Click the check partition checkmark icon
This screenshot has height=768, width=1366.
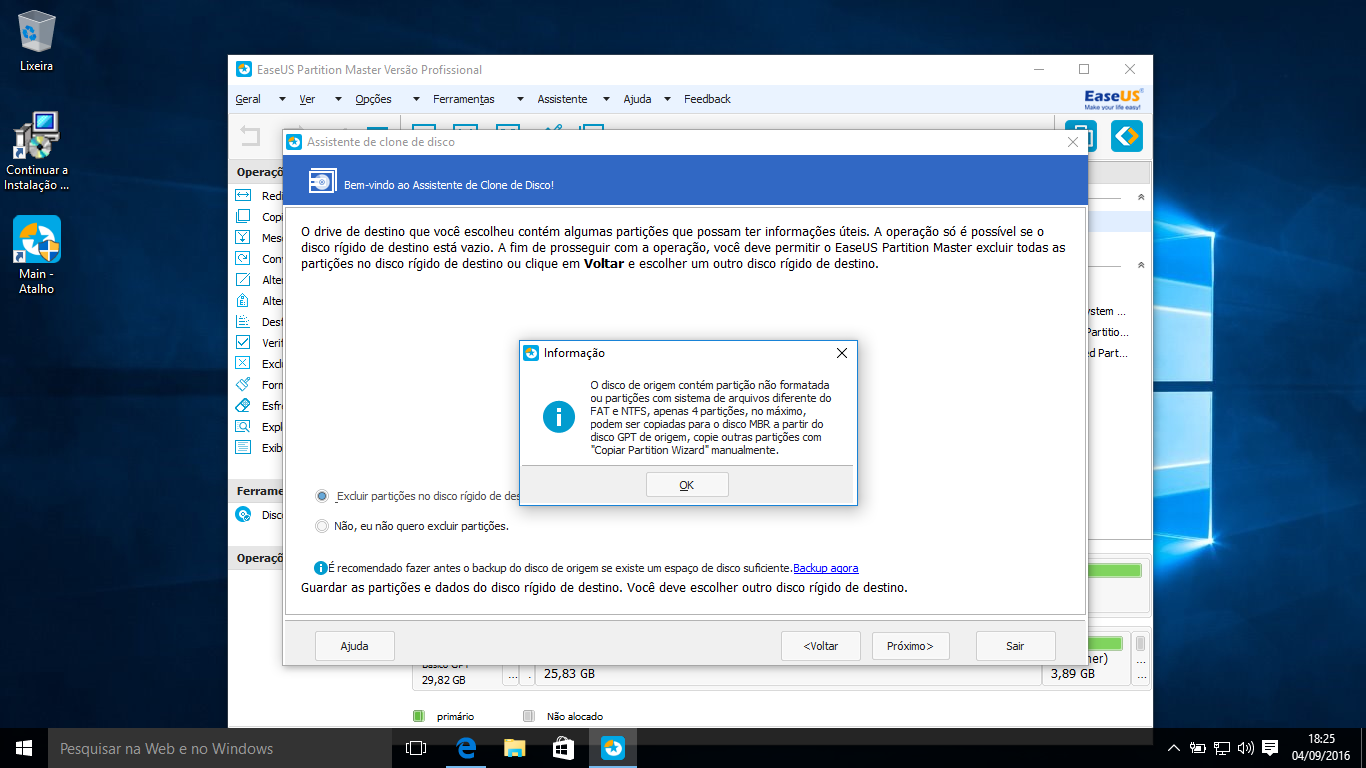243,343
